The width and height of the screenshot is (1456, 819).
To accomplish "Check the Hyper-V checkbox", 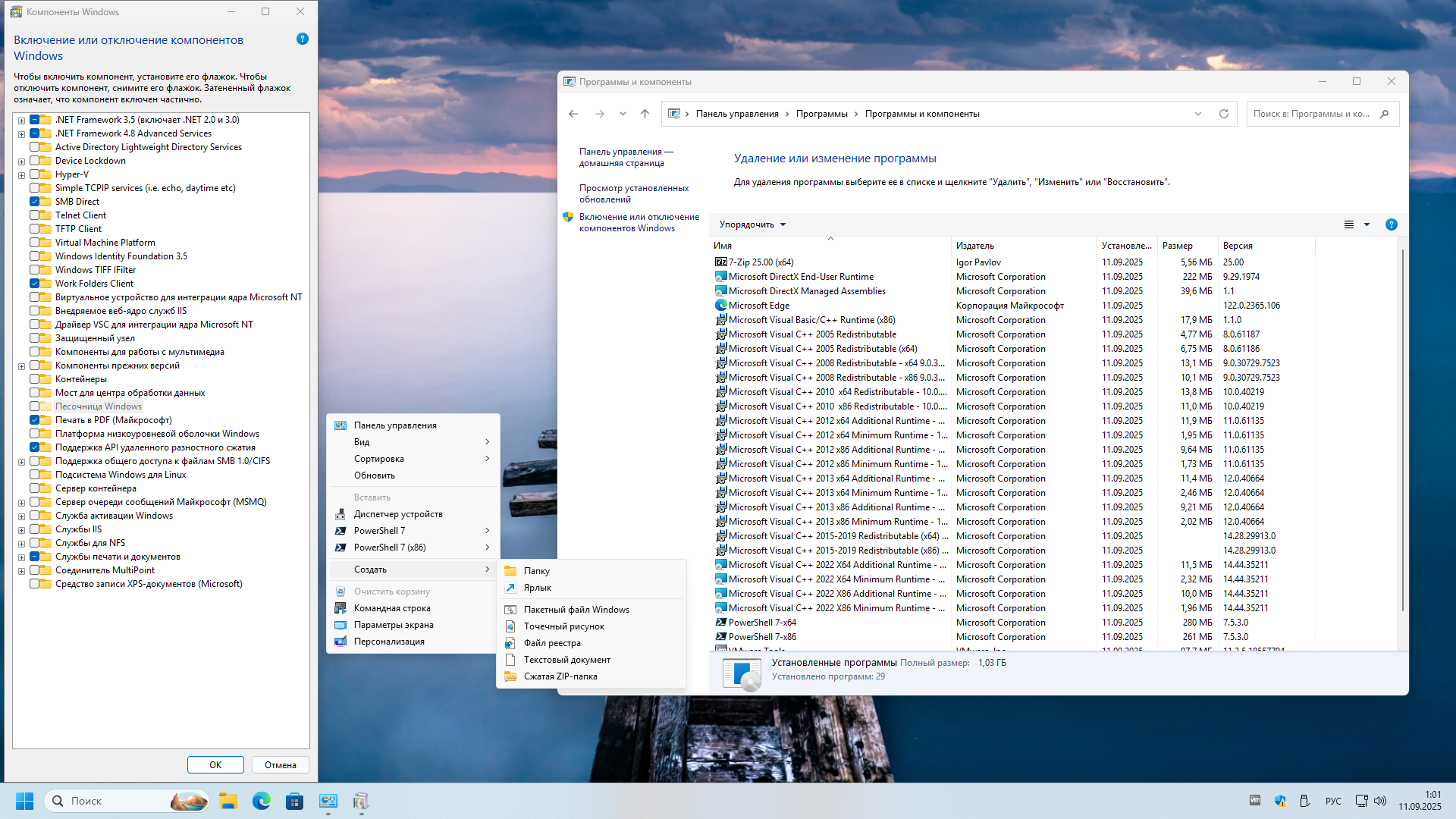I will (x=35, y=174).
